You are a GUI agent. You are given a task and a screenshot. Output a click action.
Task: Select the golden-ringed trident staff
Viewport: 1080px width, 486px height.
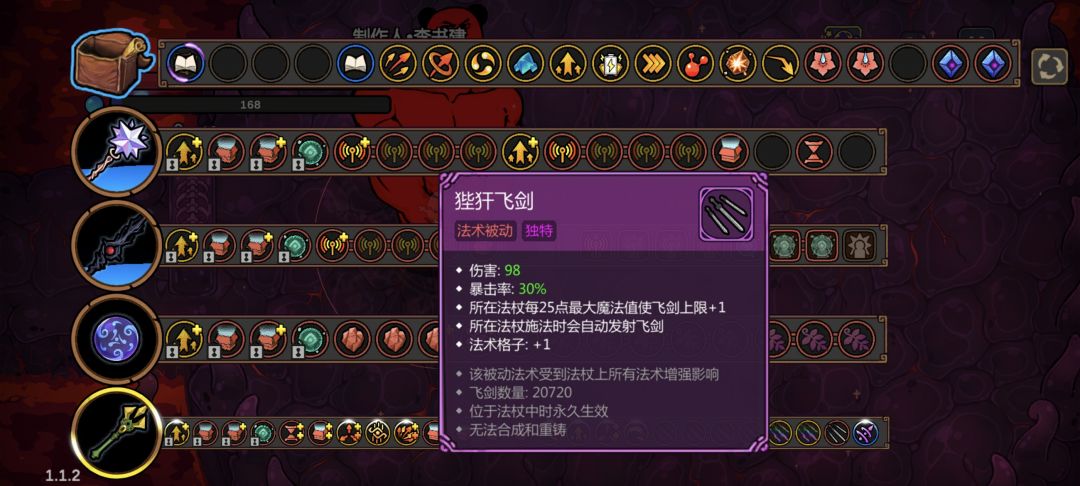click(116, 433)
